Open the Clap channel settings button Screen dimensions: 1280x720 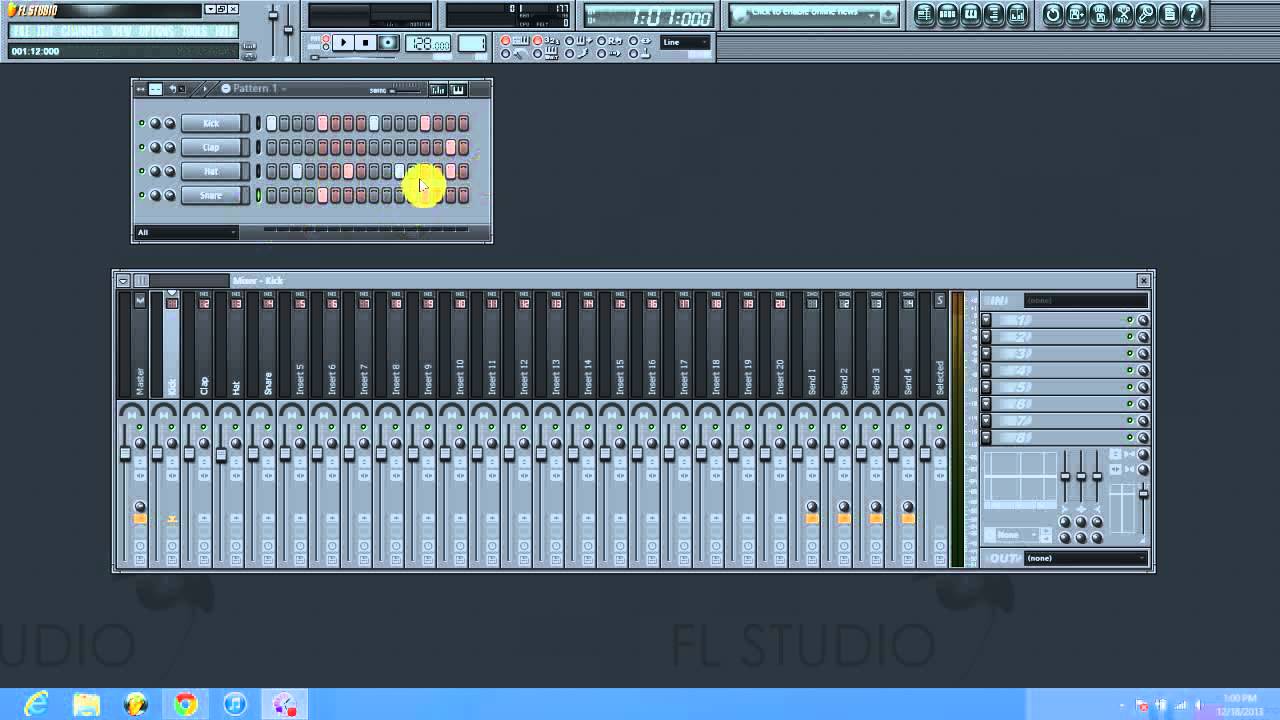click(x=212, y=147)
